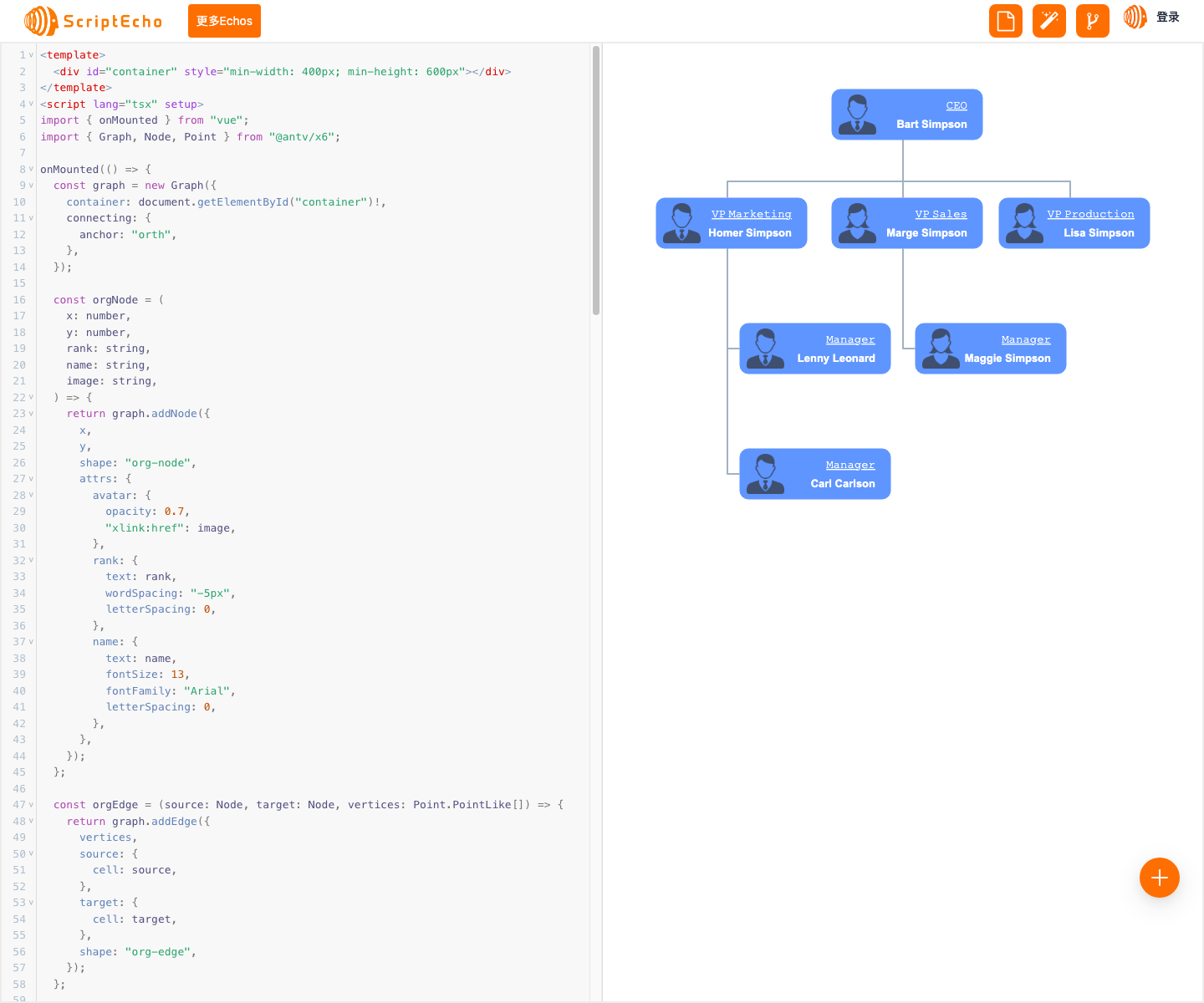Click the VP Sales rank link

(941, 214)
